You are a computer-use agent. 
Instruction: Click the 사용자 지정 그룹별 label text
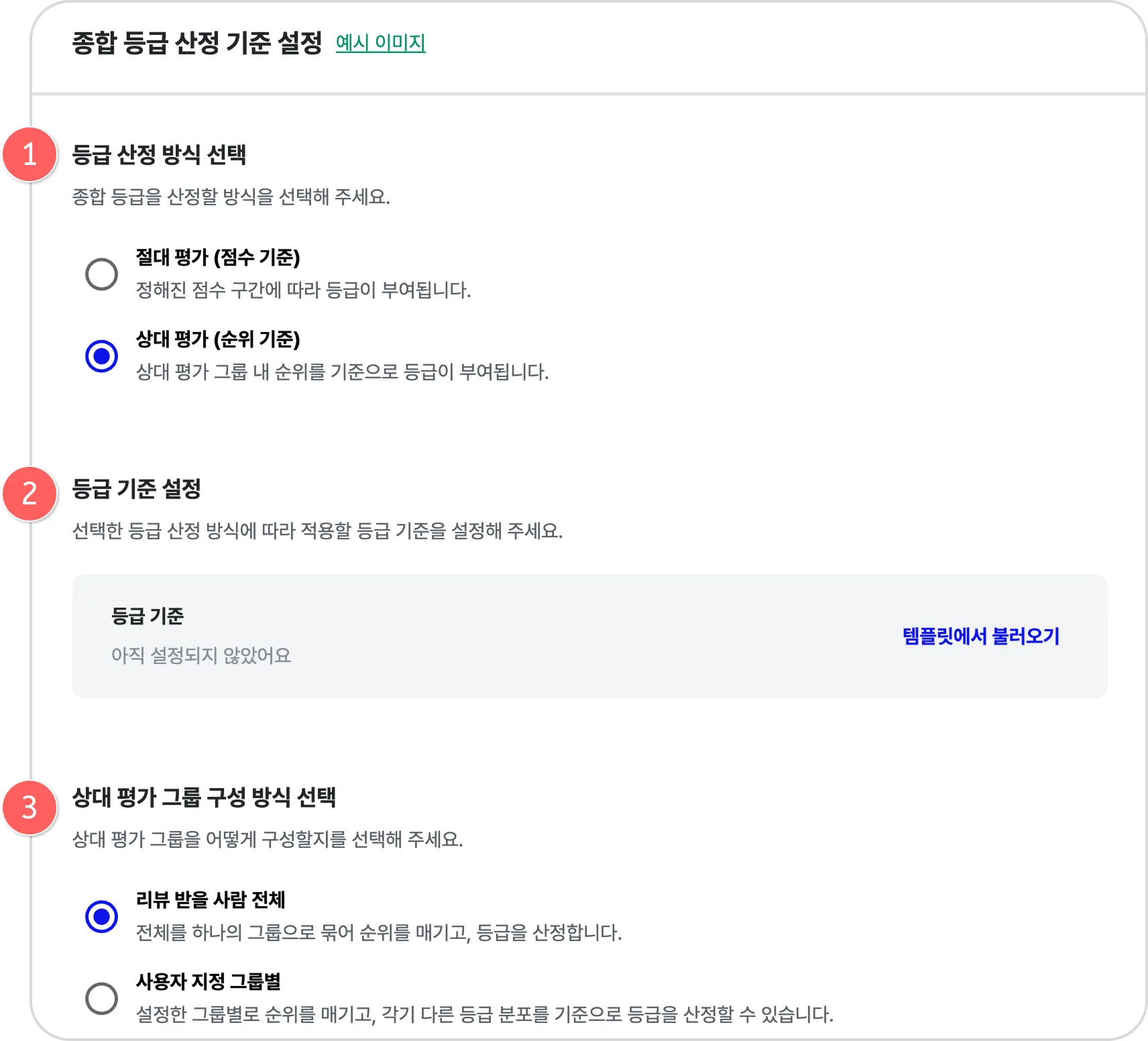tap(209, 981)
